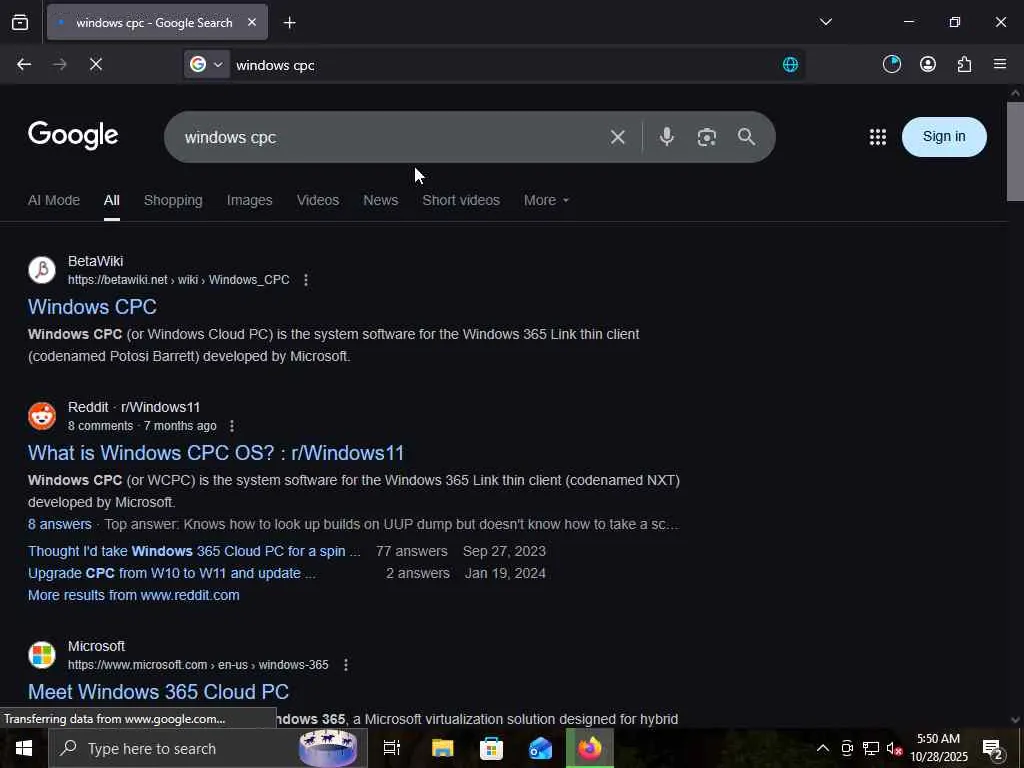Open search engine selector dropdown in URL bar
This screenshot has width=1024, height=768.
[x=206, y=64]
